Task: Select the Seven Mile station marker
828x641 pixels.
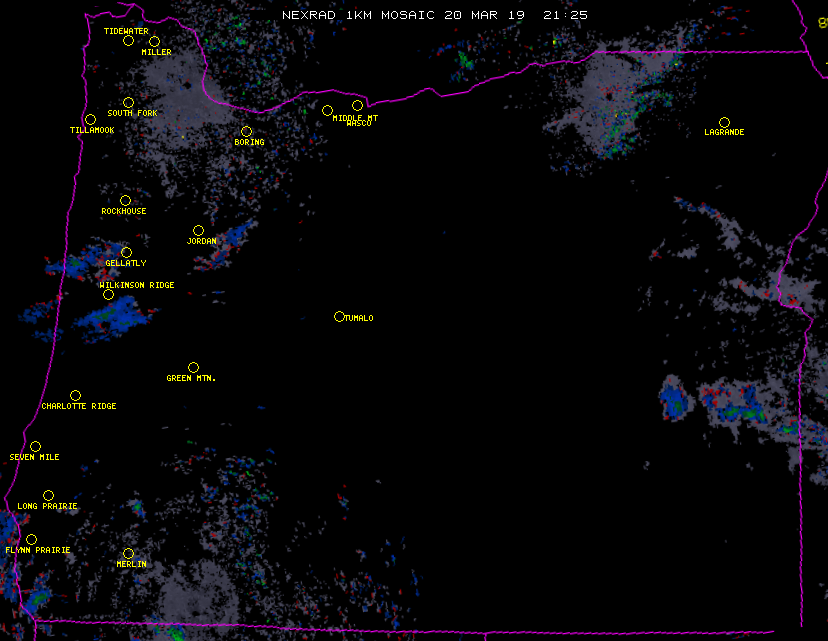Action: (35, 447)
